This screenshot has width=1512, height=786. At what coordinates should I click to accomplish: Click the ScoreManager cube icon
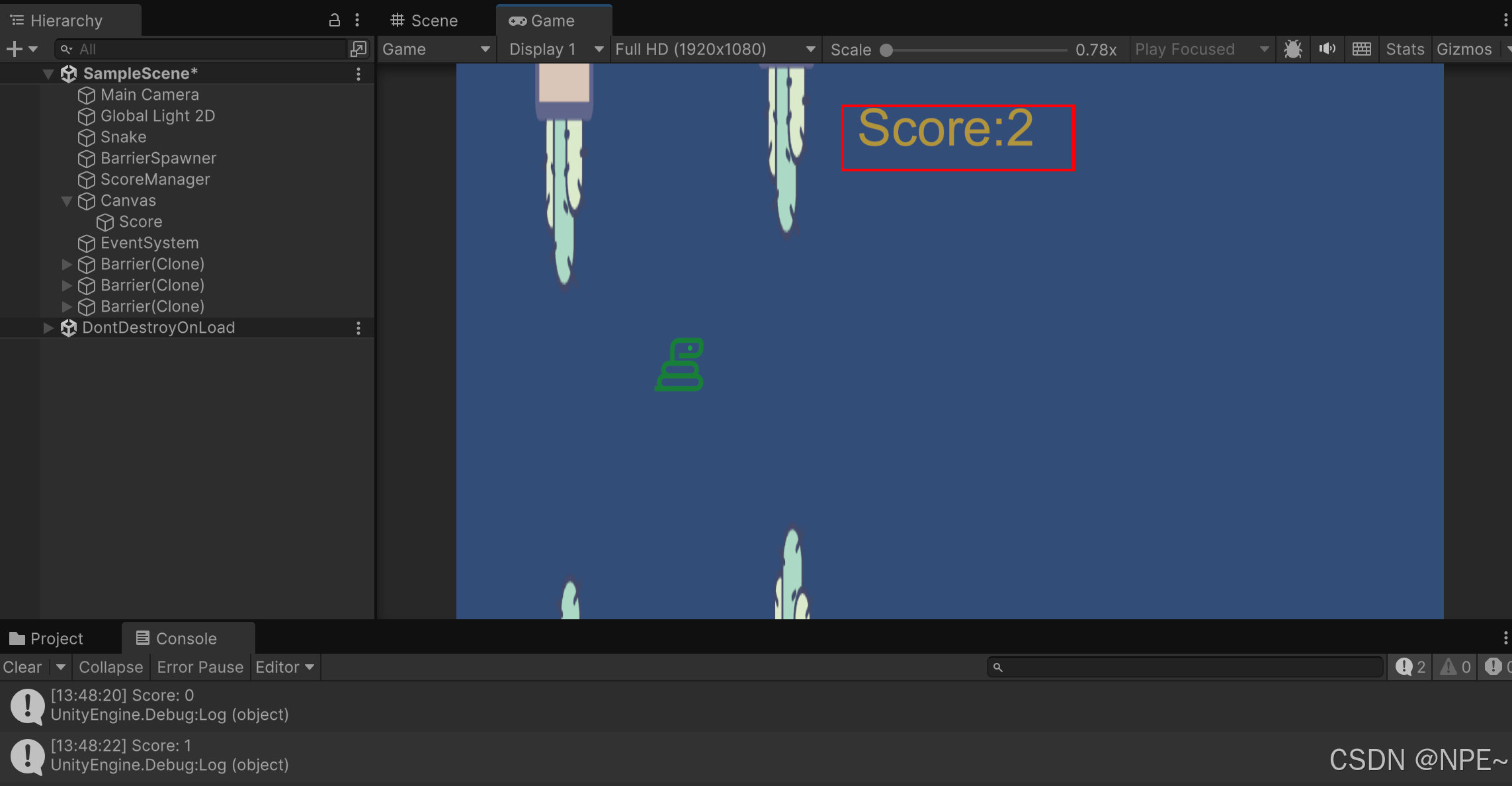tap(87, 180)
